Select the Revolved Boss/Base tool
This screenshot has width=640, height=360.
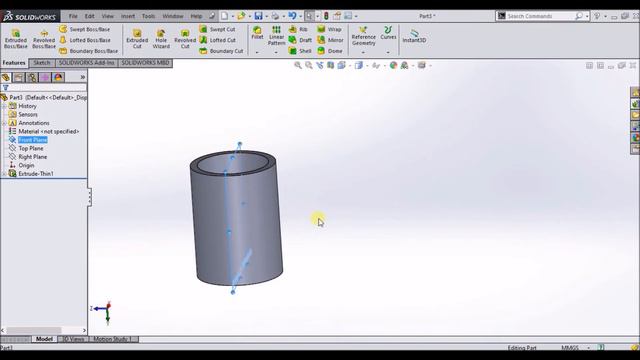pos(44,39)
